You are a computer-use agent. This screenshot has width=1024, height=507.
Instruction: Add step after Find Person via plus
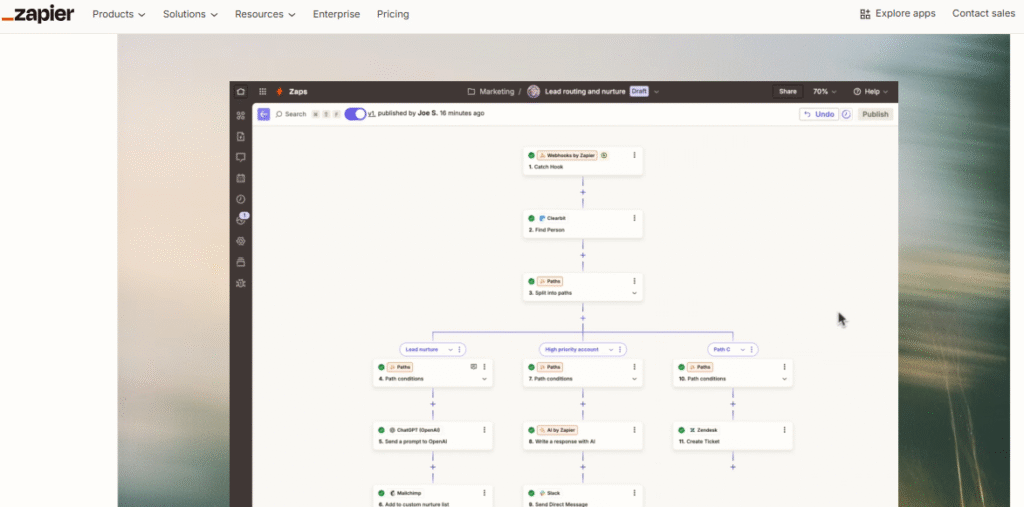click(583, 255)
